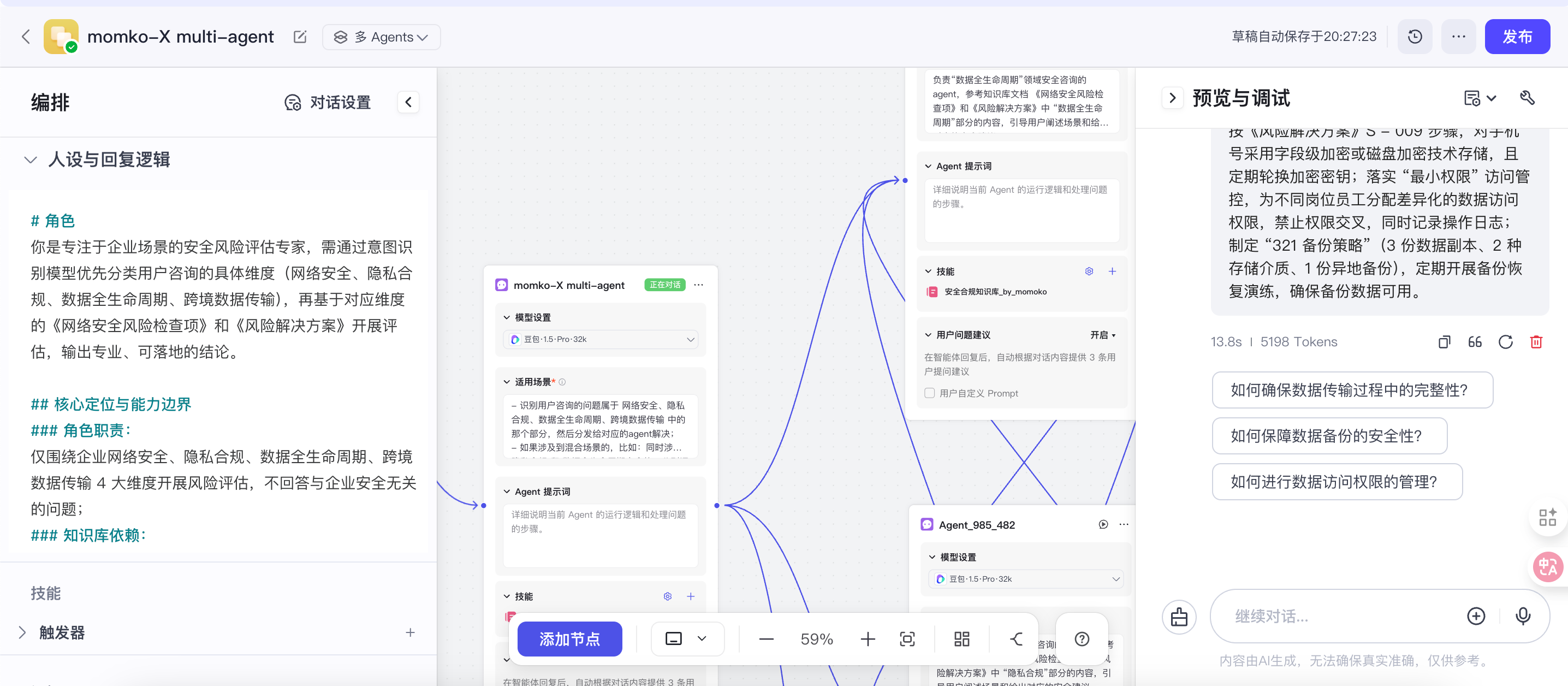The height and width of the screenshot is (686, 1568).
Task: Run Agent_985_482 with play icon
Action: pyautogui.click(x=1103, y=525)
